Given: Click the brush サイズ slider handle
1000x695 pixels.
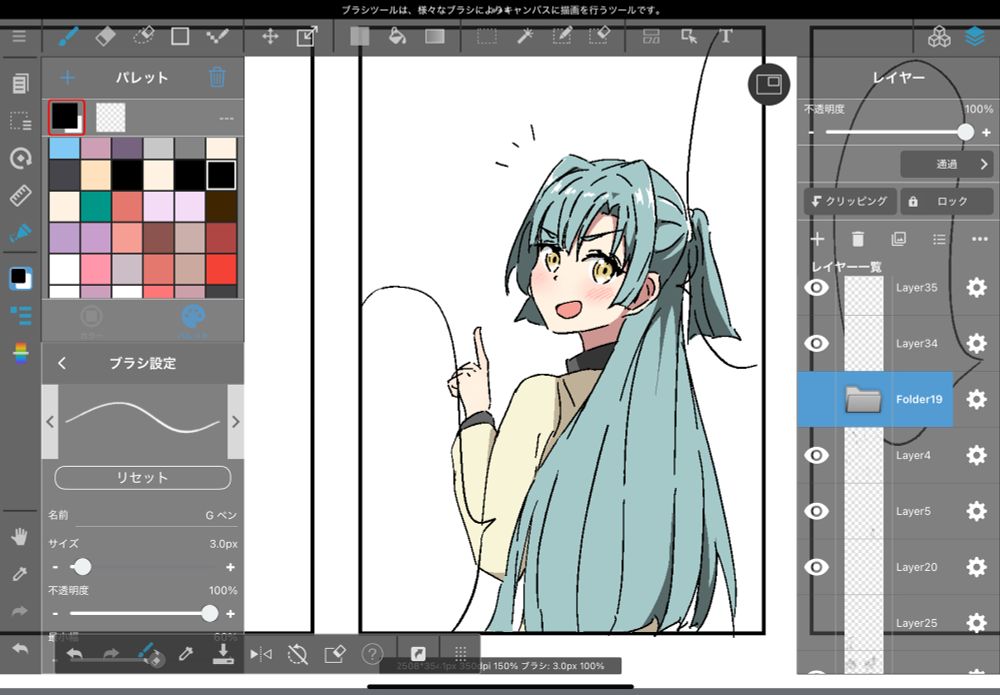Looking at the screenshot, I should pos(81,566).
